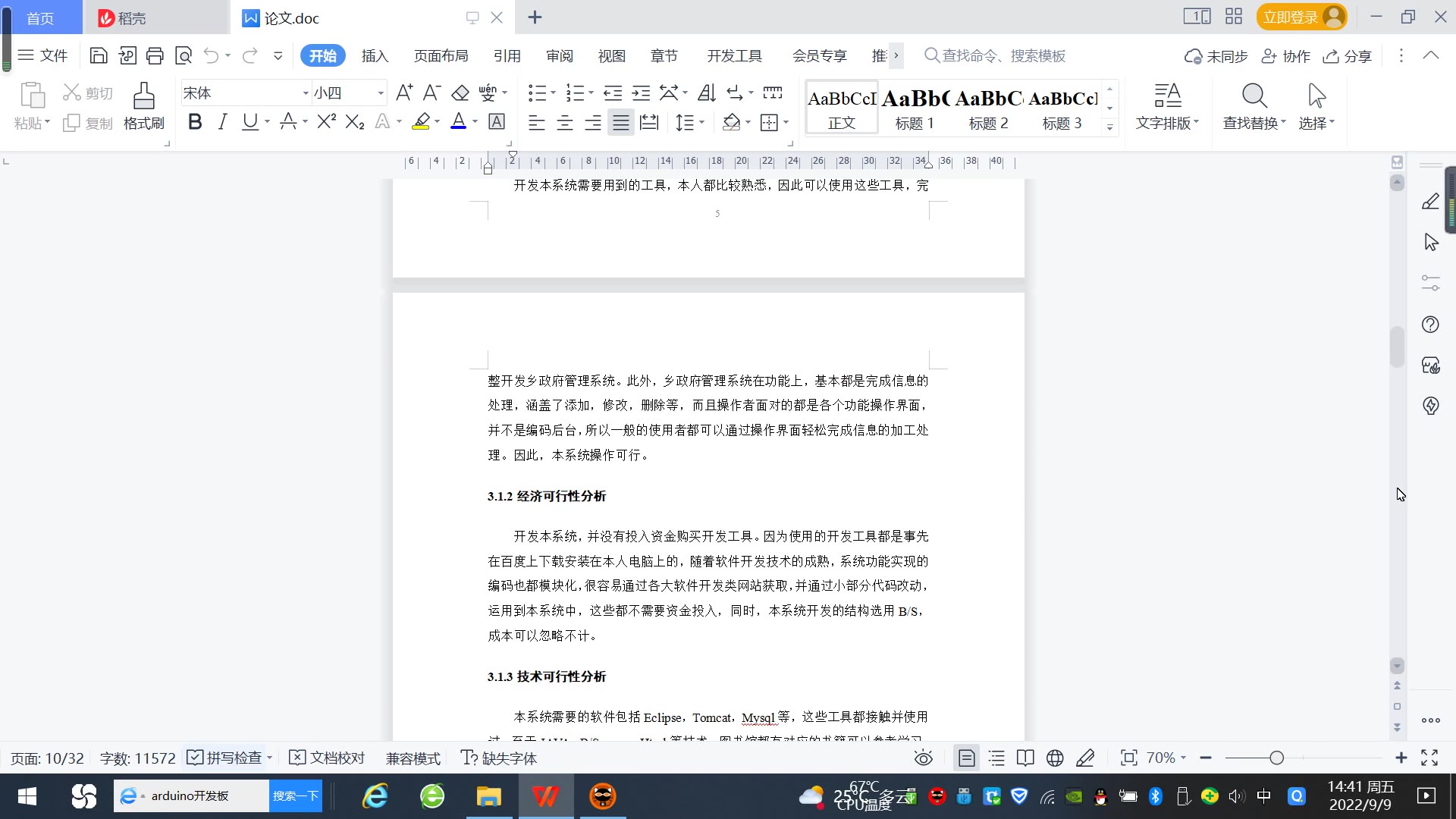Toggle spell check (拼写检查) in status bar
Viewport: 1456px width, 819px height.
228,758
